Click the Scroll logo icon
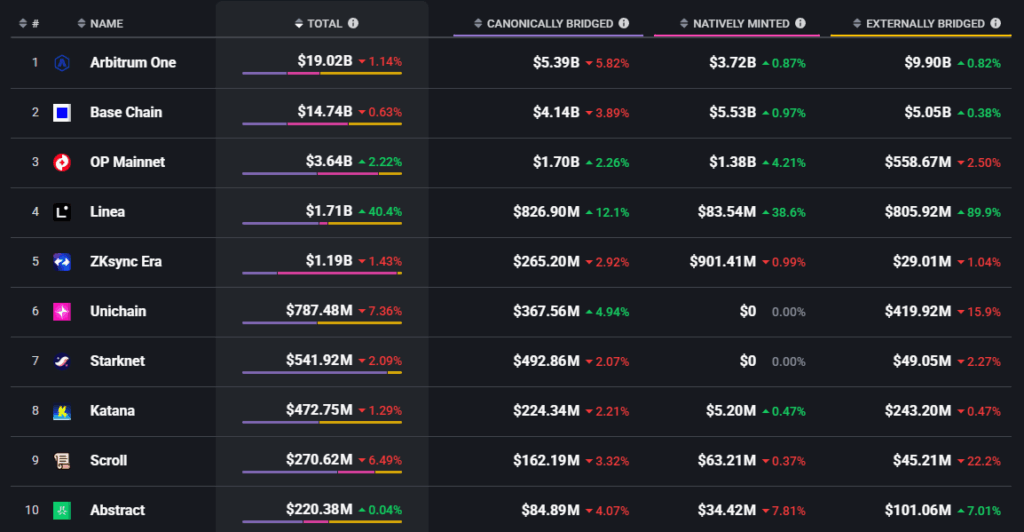The height and width of the screenshot is (532, 1024). 62,461
